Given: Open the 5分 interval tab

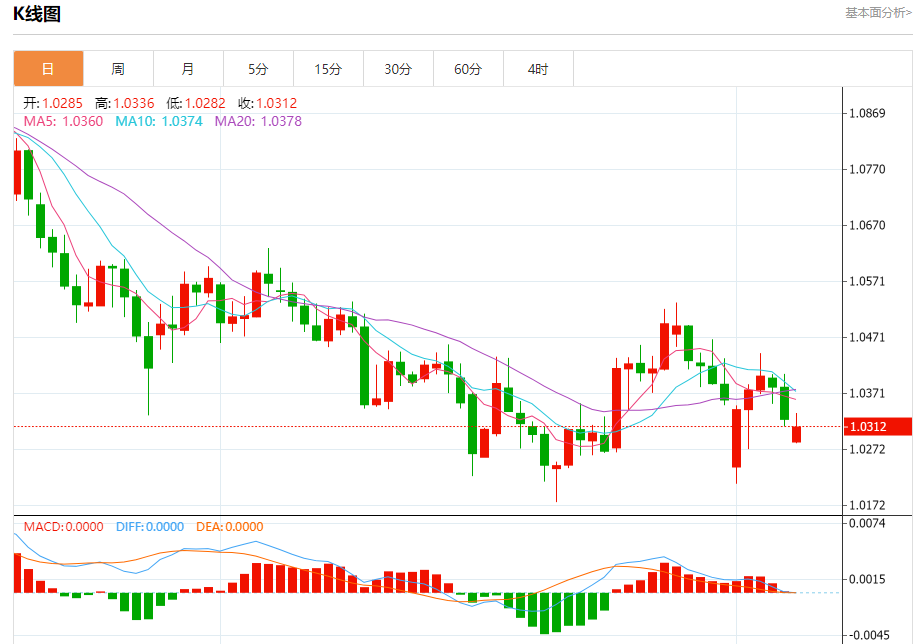Looking at the screenshot, I should pos(258,69).
